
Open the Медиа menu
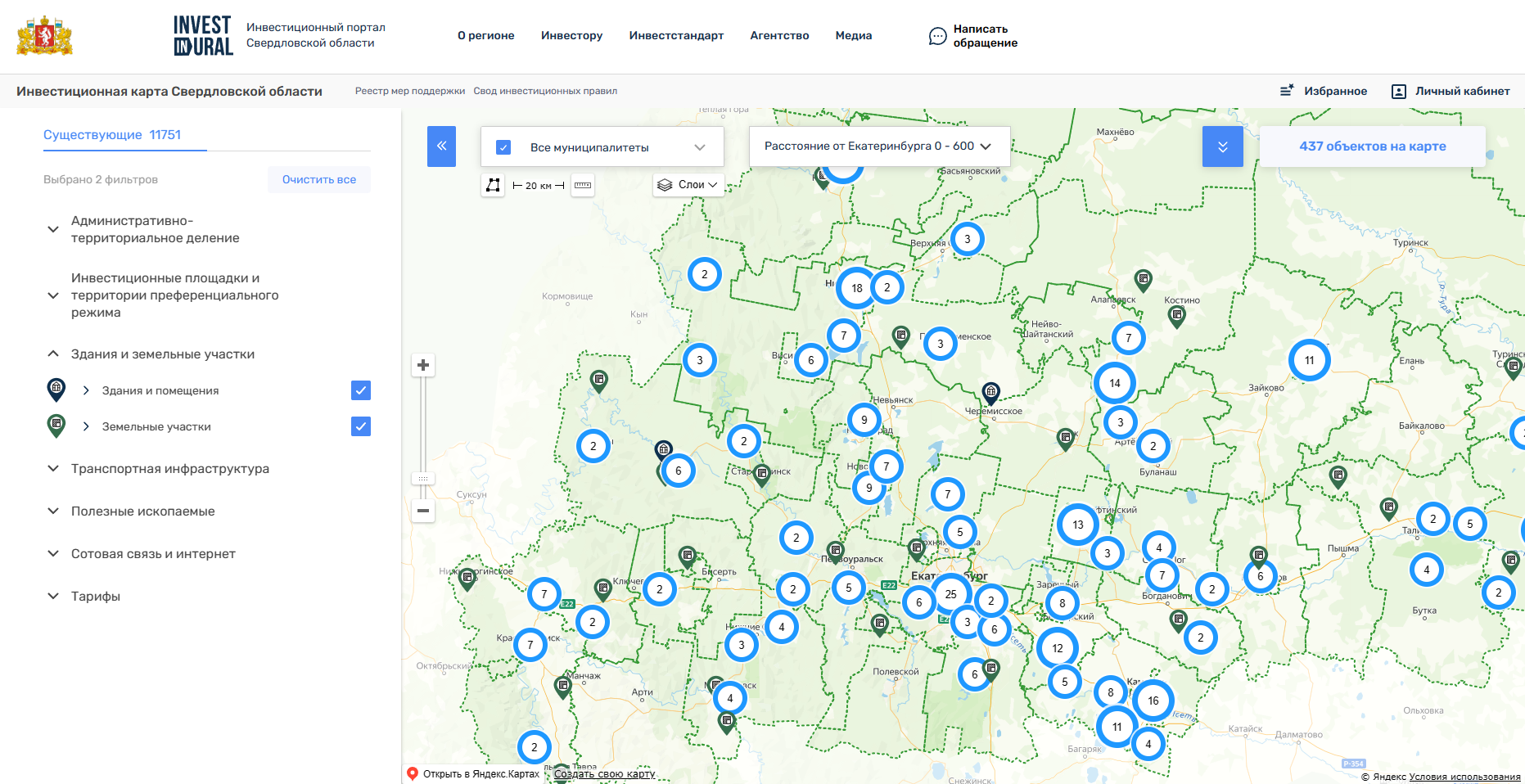click(854, 35)
